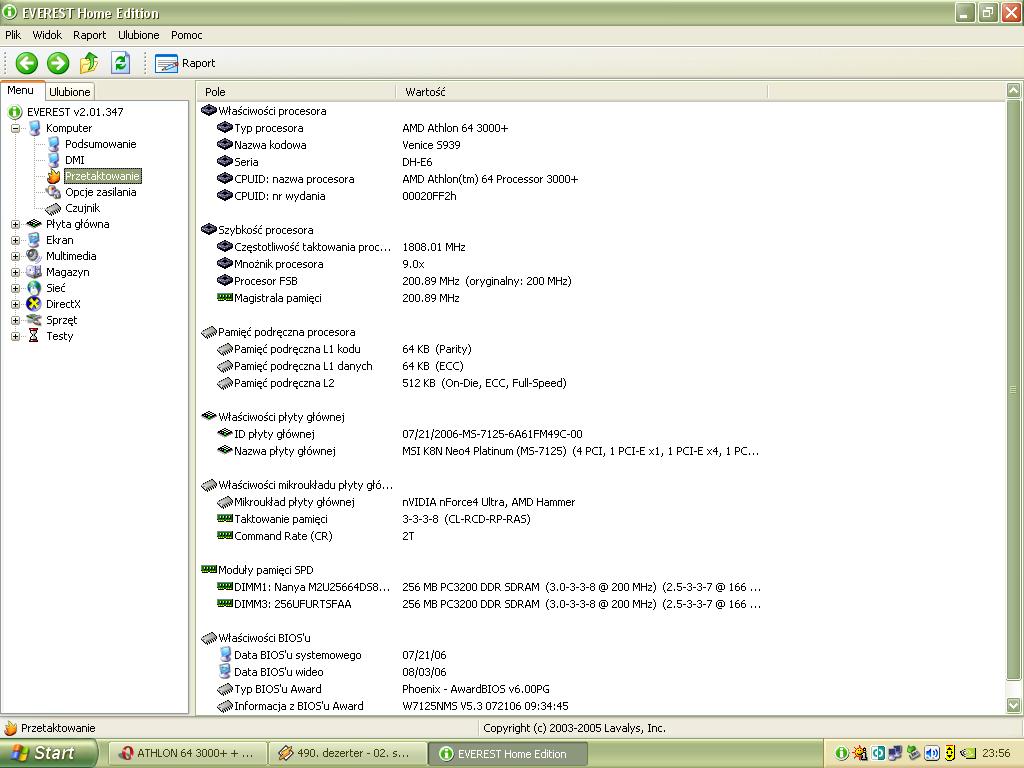1024x768 pixels.
Task: Click the volume speaker tray icon
Action: (931, 754)
